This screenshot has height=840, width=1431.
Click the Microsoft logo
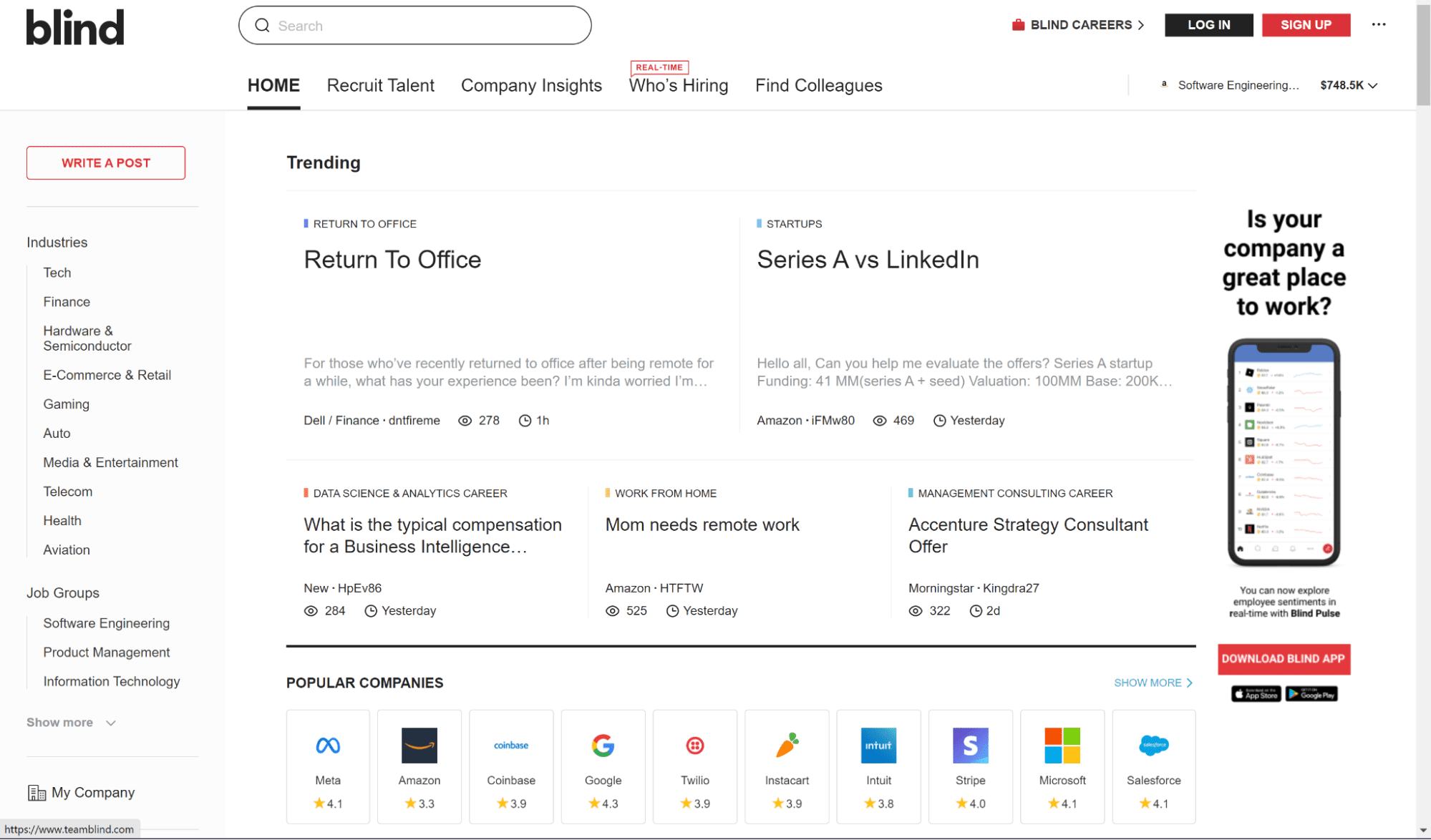tap(1062, 745)
